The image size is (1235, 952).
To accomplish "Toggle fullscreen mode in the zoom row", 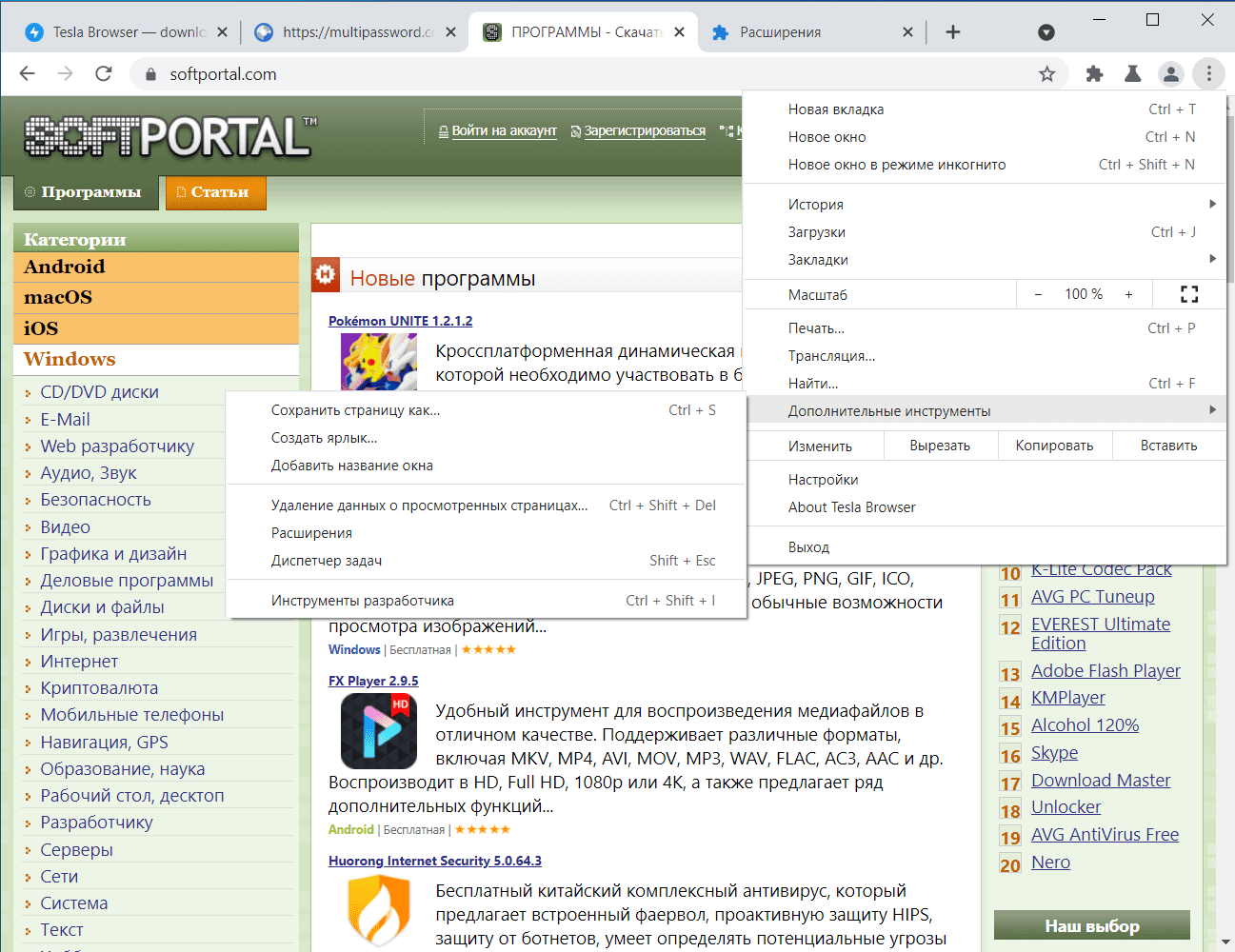I will 1189,294.
